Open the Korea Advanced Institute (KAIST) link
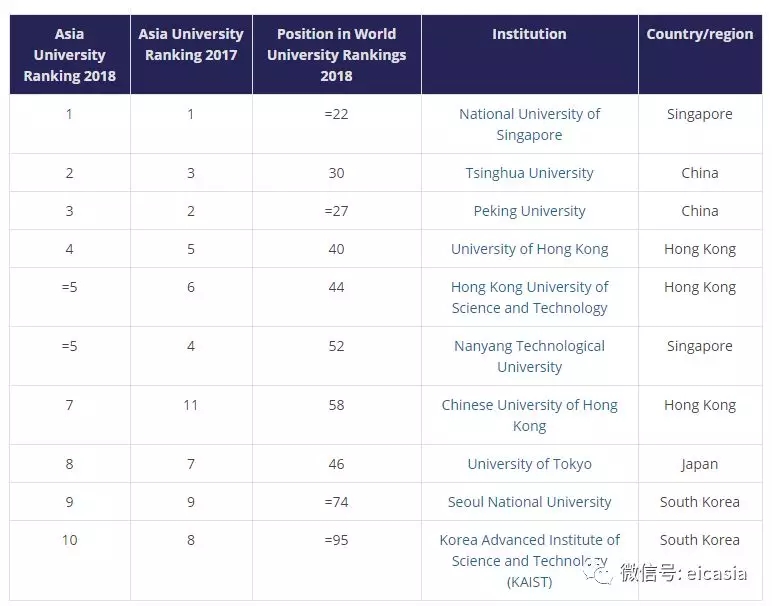This screenshot has width=772, height=606. [x=529, y=561]
